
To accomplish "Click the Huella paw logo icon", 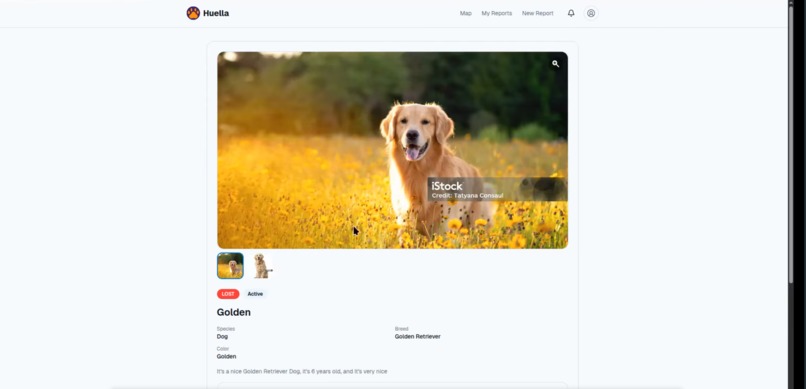I will (193, 13).
